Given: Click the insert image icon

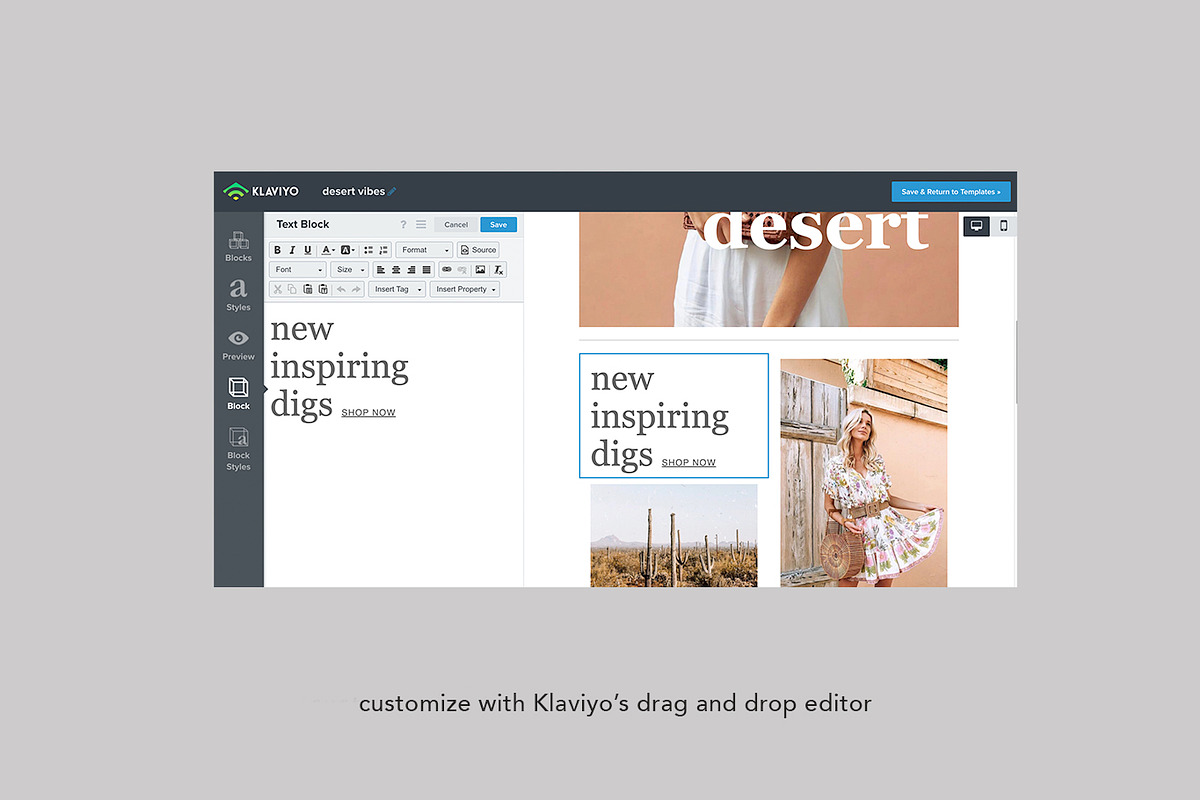Looking at the screenshot, I should (x=480, y=269).
